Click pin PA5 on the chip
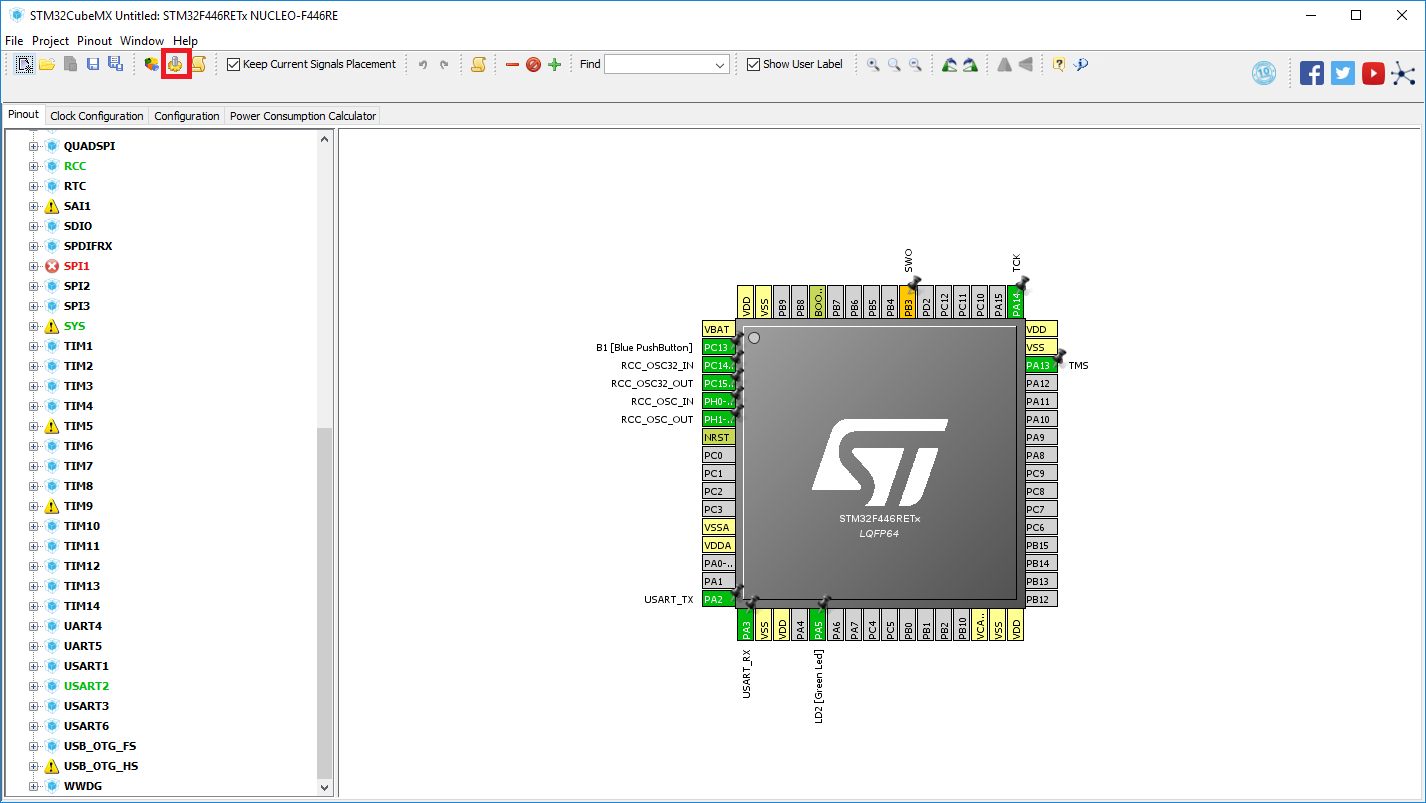The image size is (1426, 803). (818, 625)
